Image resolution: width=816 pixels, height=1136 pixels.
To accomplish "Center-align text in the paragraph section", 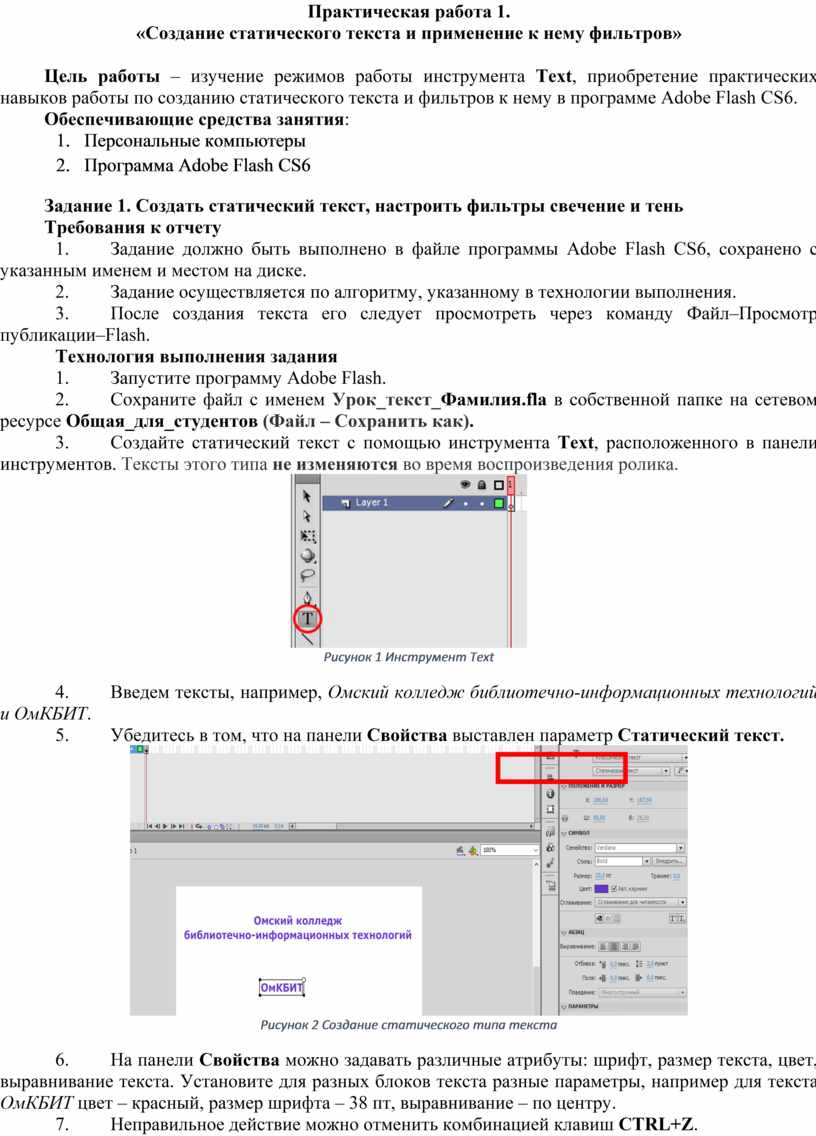I will coord(614,946).
